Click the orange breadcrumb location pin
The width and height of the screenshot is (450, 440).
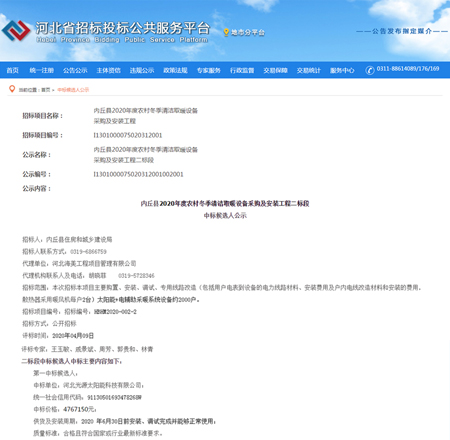(12, 89)
